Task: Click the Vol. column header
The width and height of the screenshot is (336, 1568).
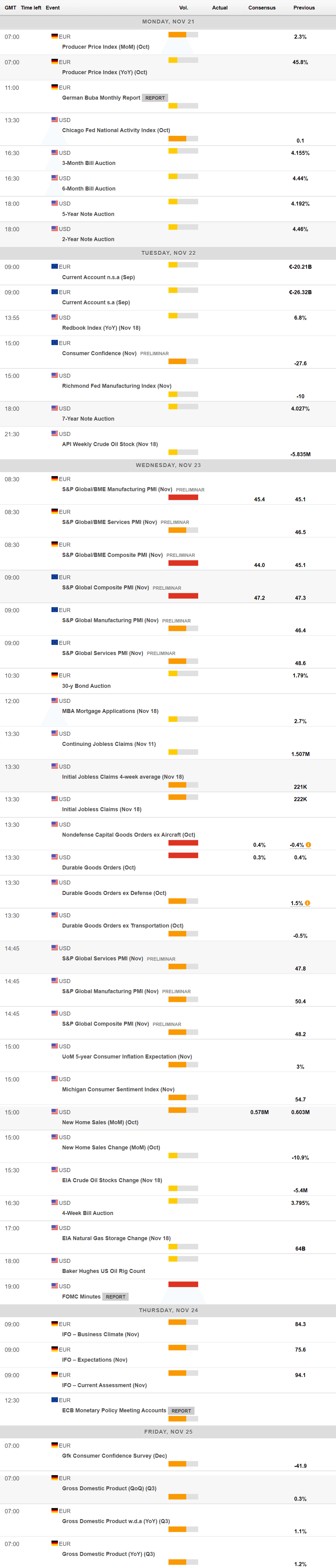Action: point(183,8)
